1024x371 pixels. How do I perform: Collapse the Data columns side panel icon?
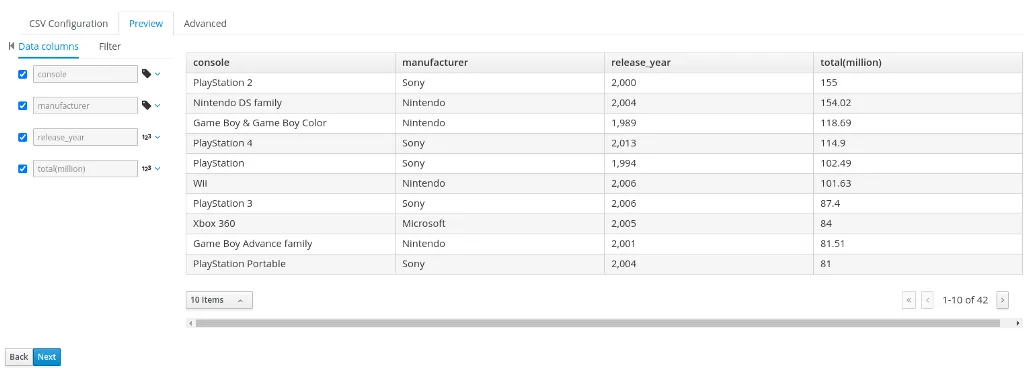coord(11,46)
